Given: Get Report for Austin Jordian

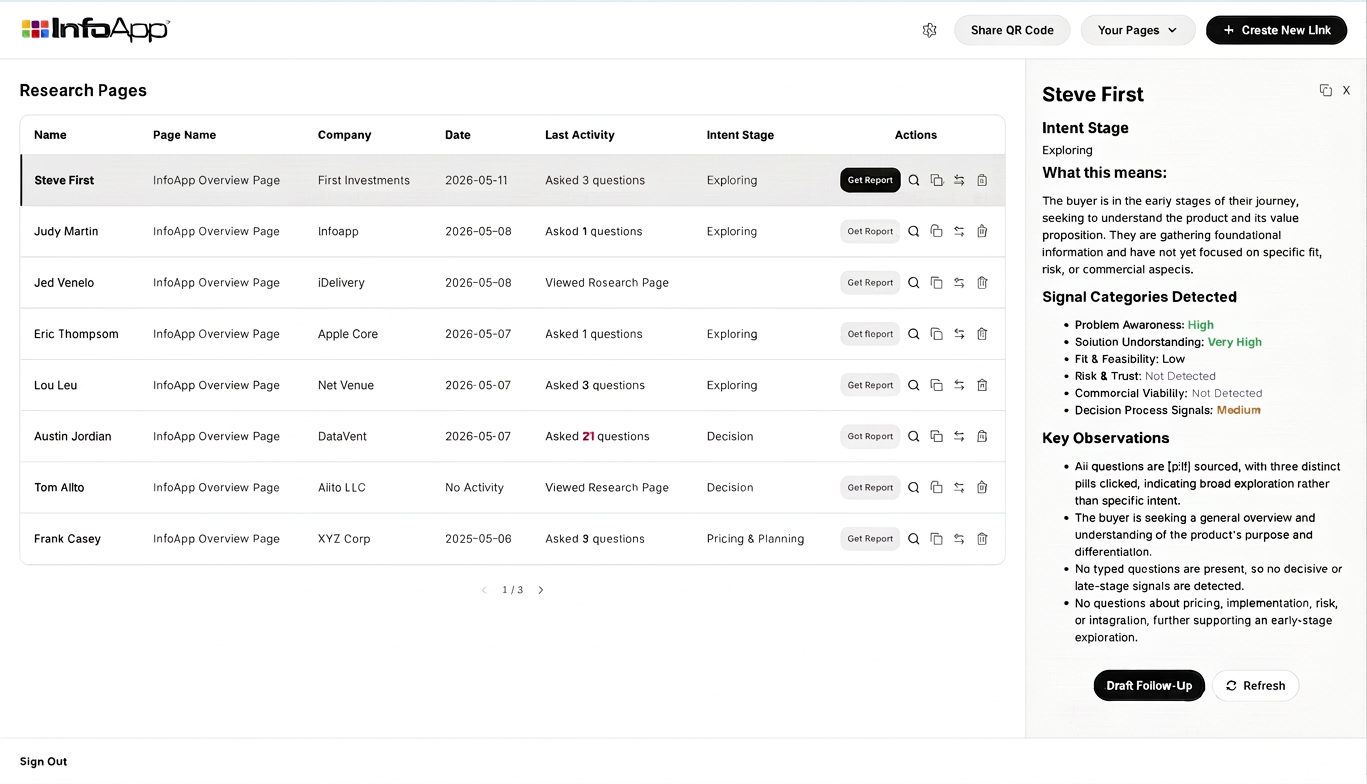Looking at the screenshot, I should (870, 436).
